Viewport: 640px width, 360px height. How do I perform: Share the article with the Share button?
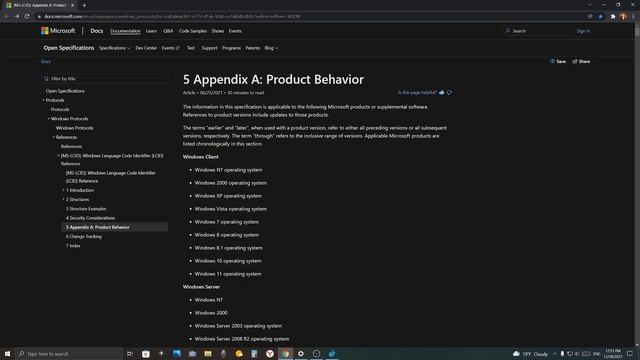point(581,61)
